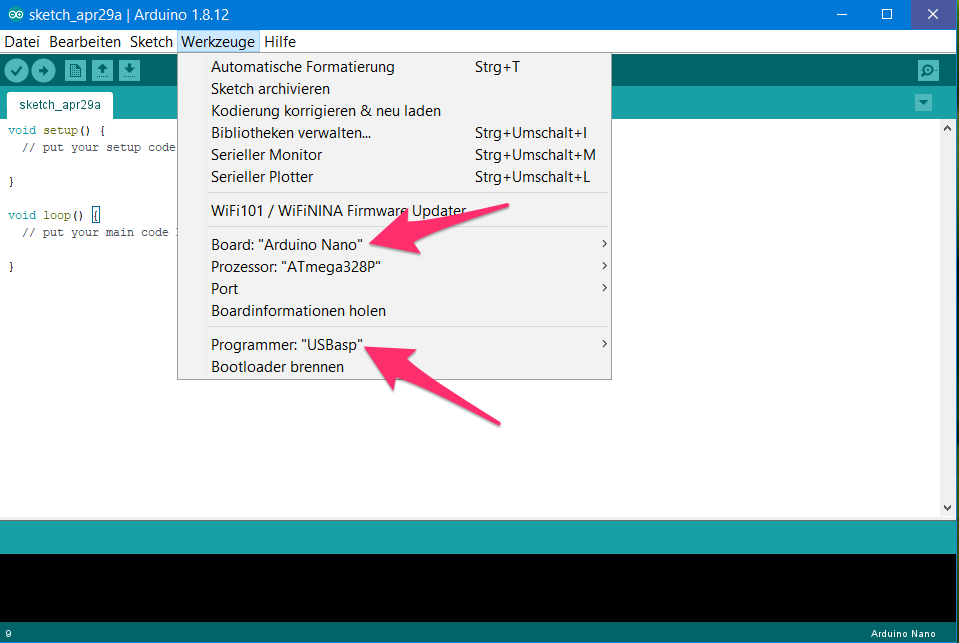This screenshot has width=959, height=643.
Task: Close the Arduino window
Action: point(933,14)
